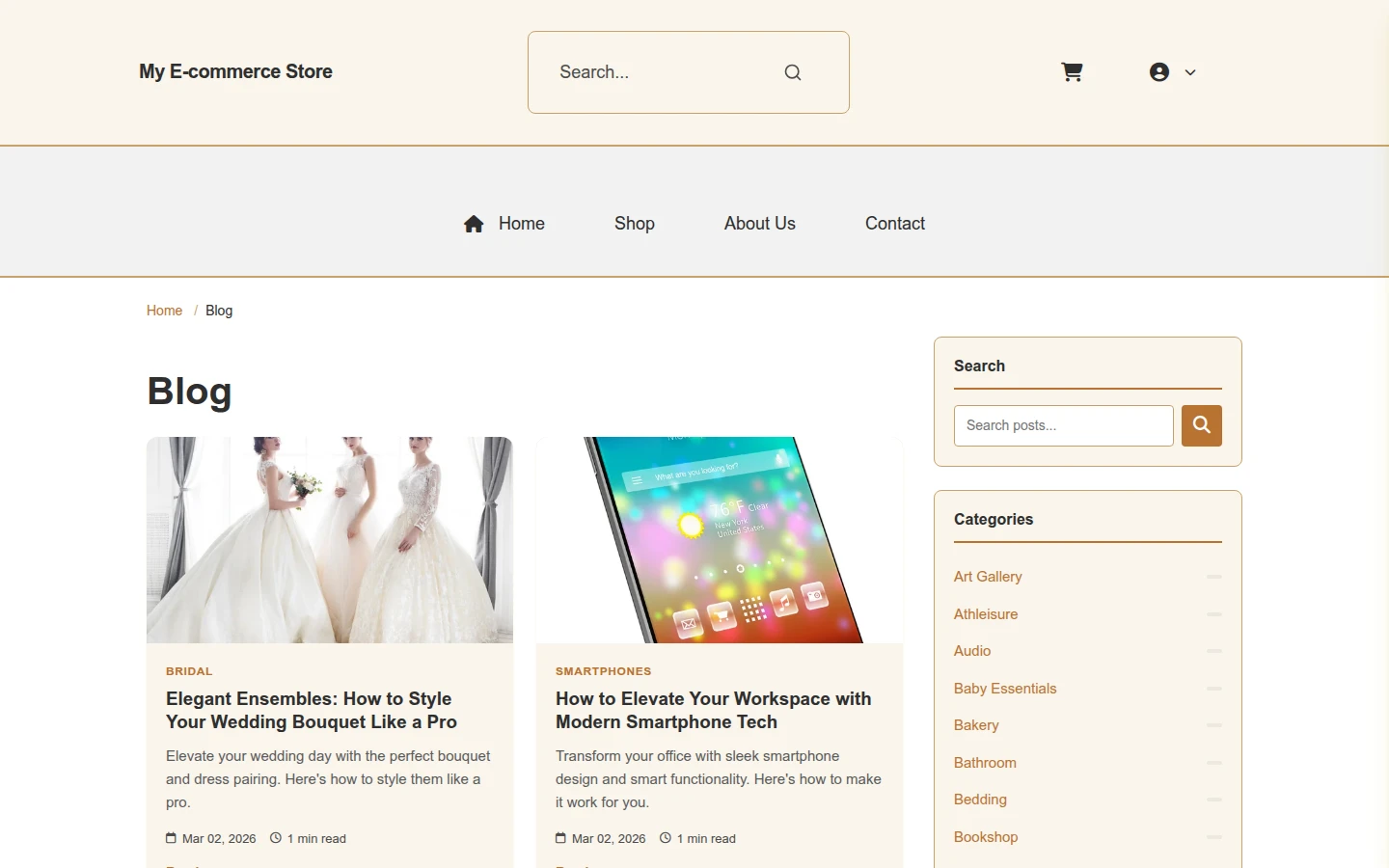This screenshot has height=868, width=1389.
Task: Click the user account avatar icon
Action: [x=1159, y=72]
